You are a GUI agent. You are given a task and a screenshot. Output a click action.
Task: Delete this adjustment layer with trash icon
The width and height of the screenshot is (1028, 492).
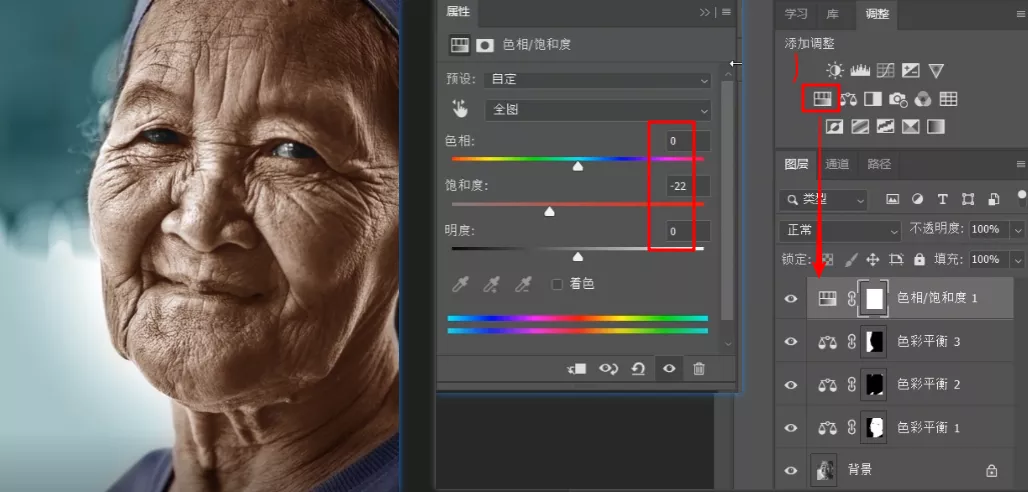point(699,369)
